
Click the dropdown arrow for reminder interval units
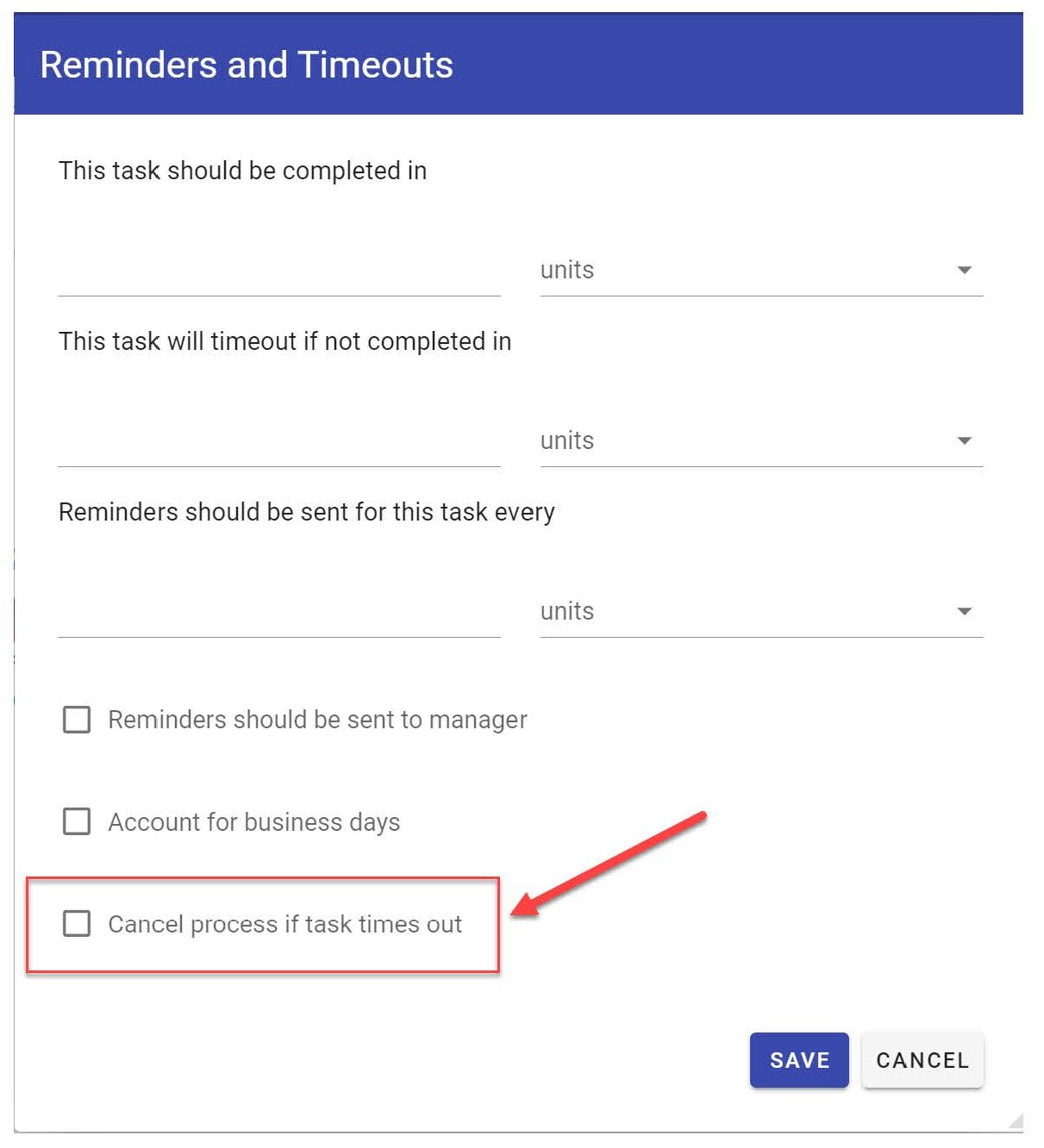964,612
